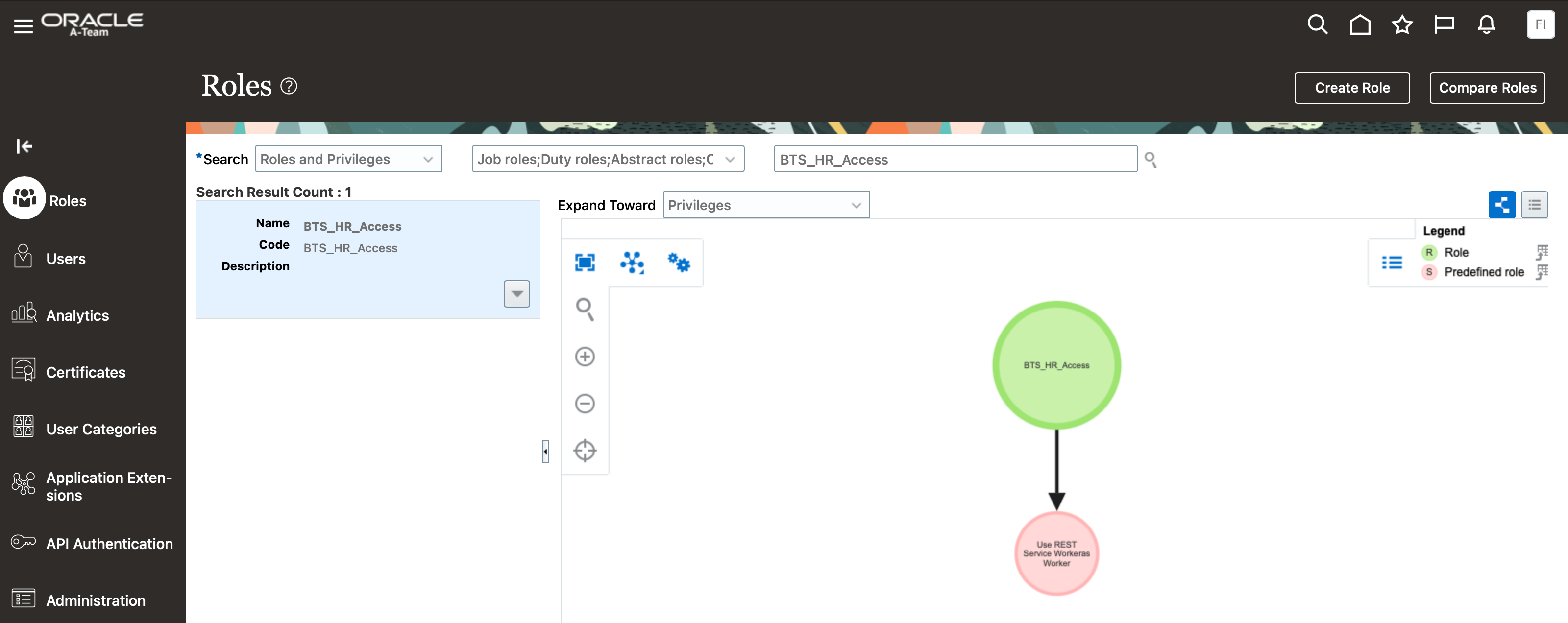
Task: Zoom out using the minus icon
Action: coord(585,404)
